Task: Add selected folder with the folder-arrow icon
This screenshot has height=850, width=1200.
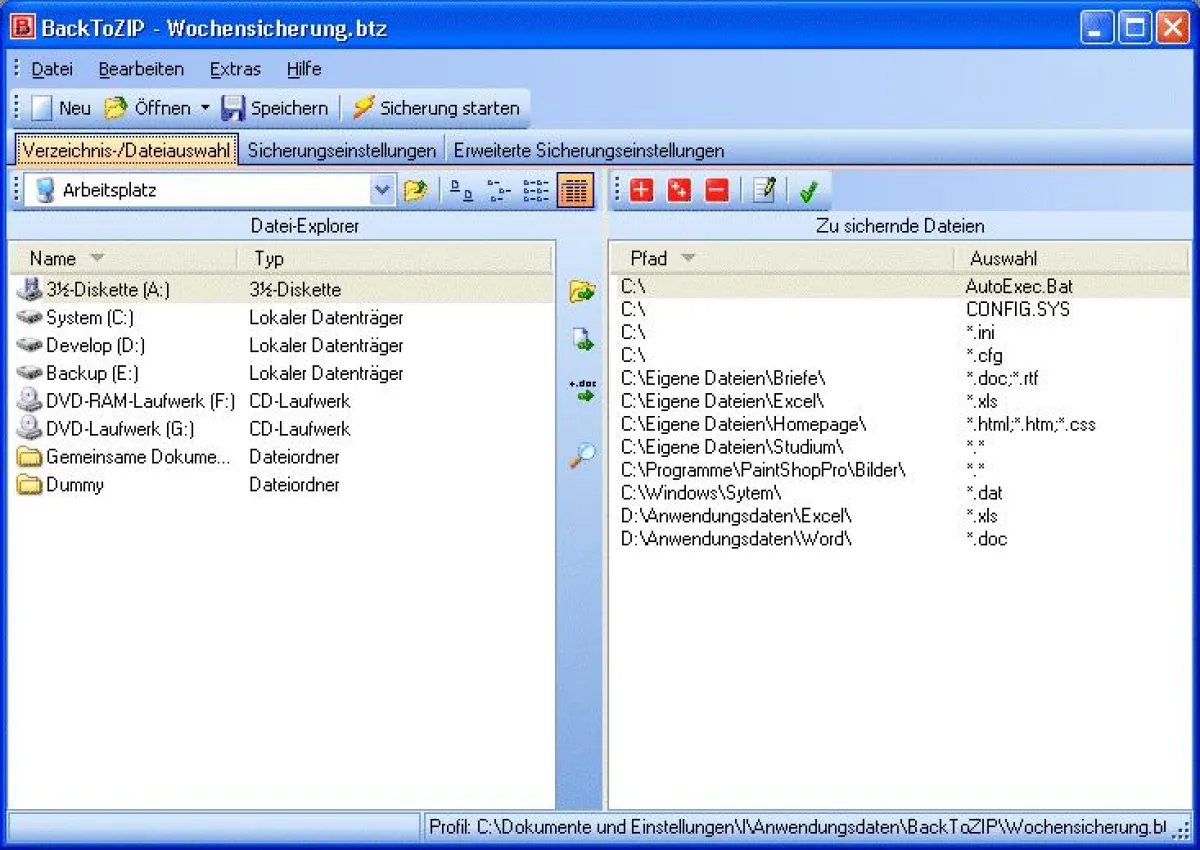Action: [x=580, y=290]
